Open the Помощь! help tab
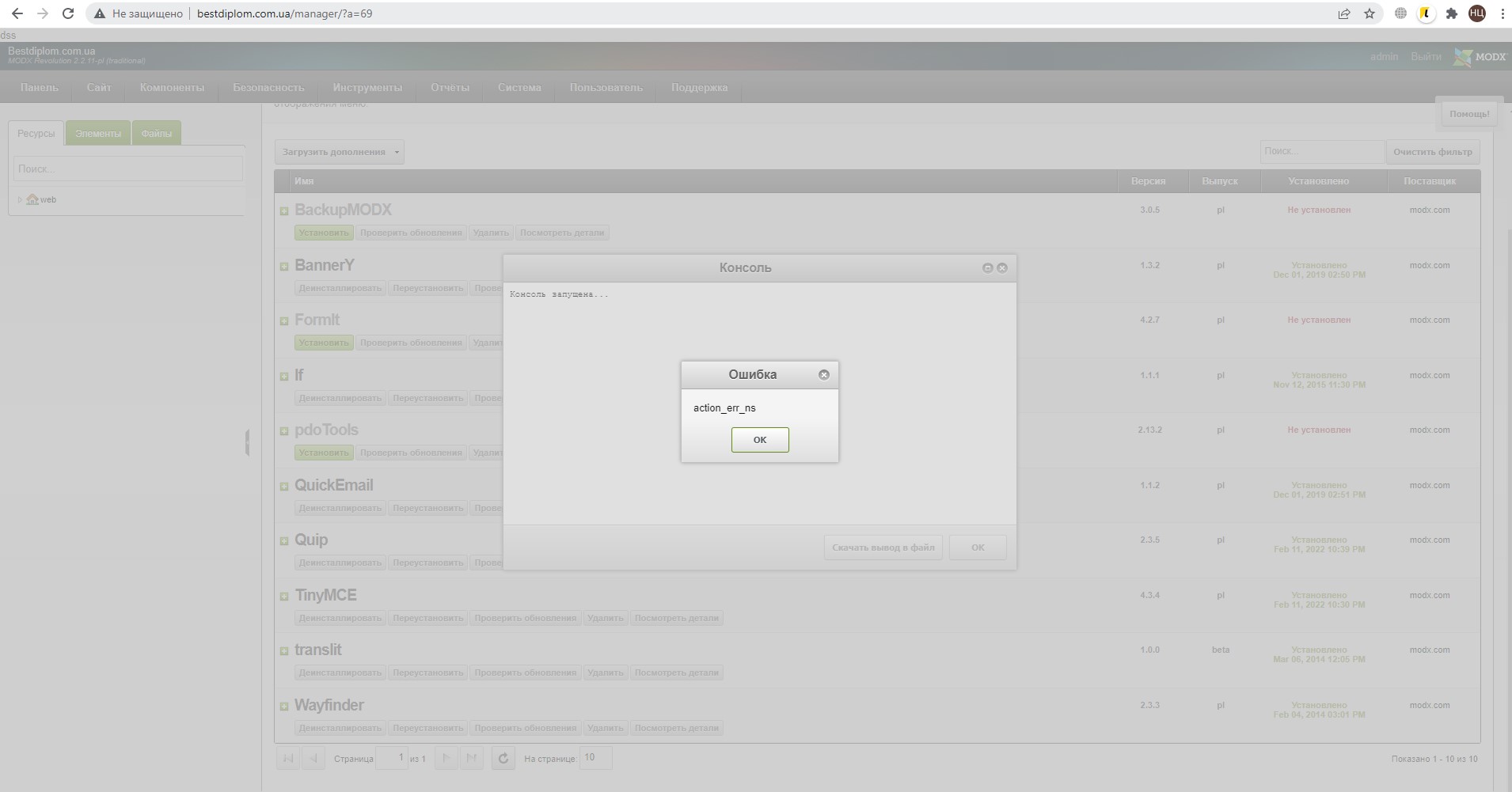 click(x=1470, y=113)
